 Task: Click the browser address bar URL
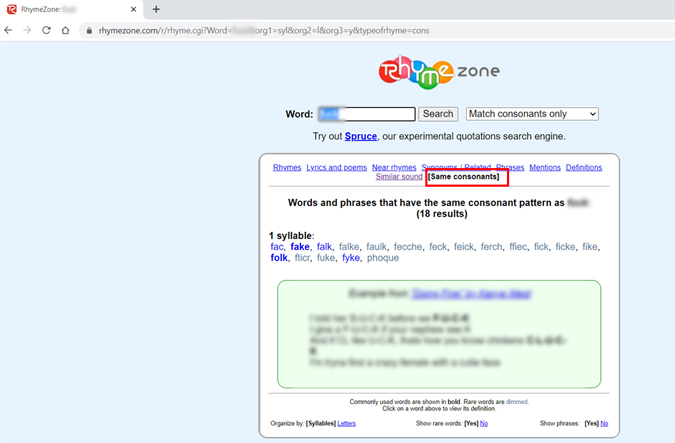point(264,31)
